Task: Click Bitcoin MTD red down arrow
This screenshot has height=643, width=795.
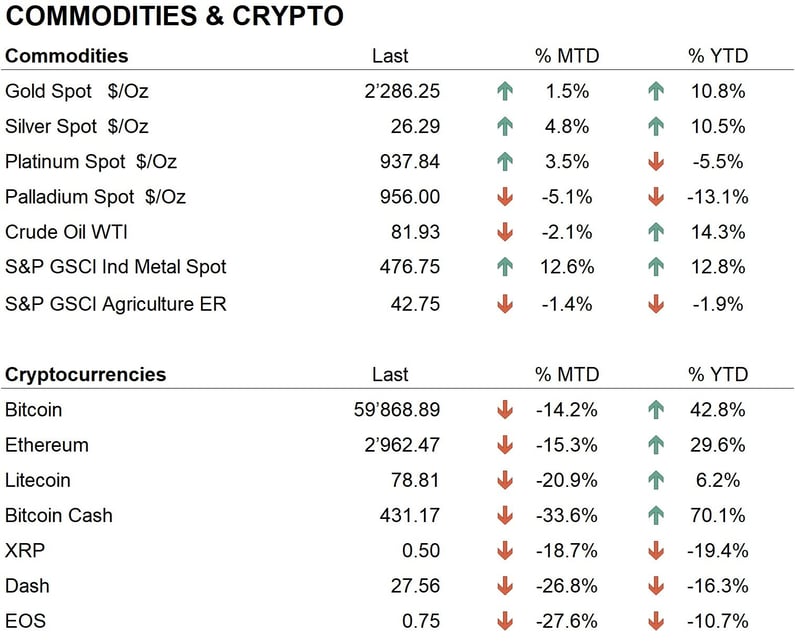Action: pyautogui.click(x=504, y=410)
